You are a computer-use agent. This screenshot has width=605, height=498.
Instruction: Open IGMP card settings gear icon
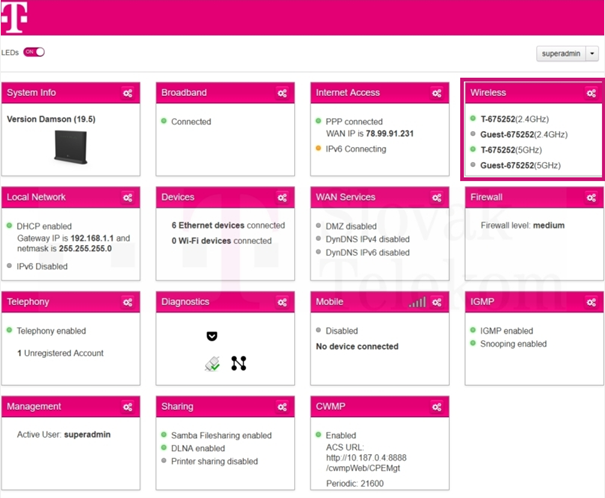pyautogui.click(x=591, y=302)
